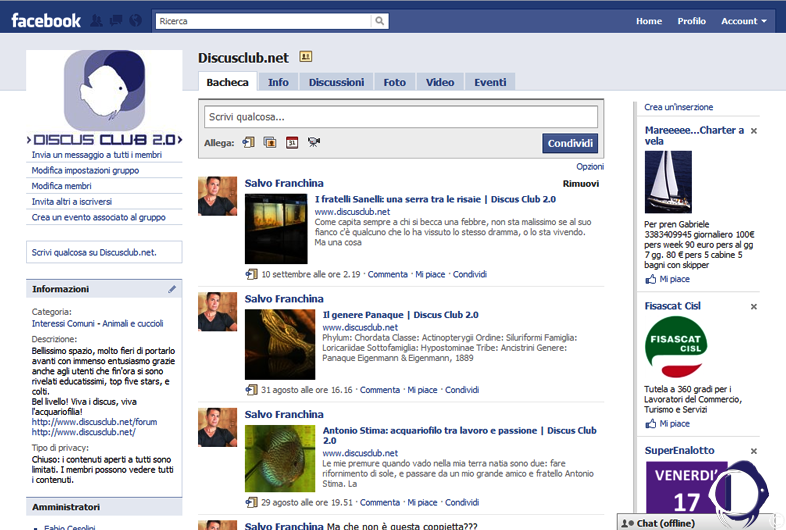Click Invia un messaggio a tutti i membri

97,155
